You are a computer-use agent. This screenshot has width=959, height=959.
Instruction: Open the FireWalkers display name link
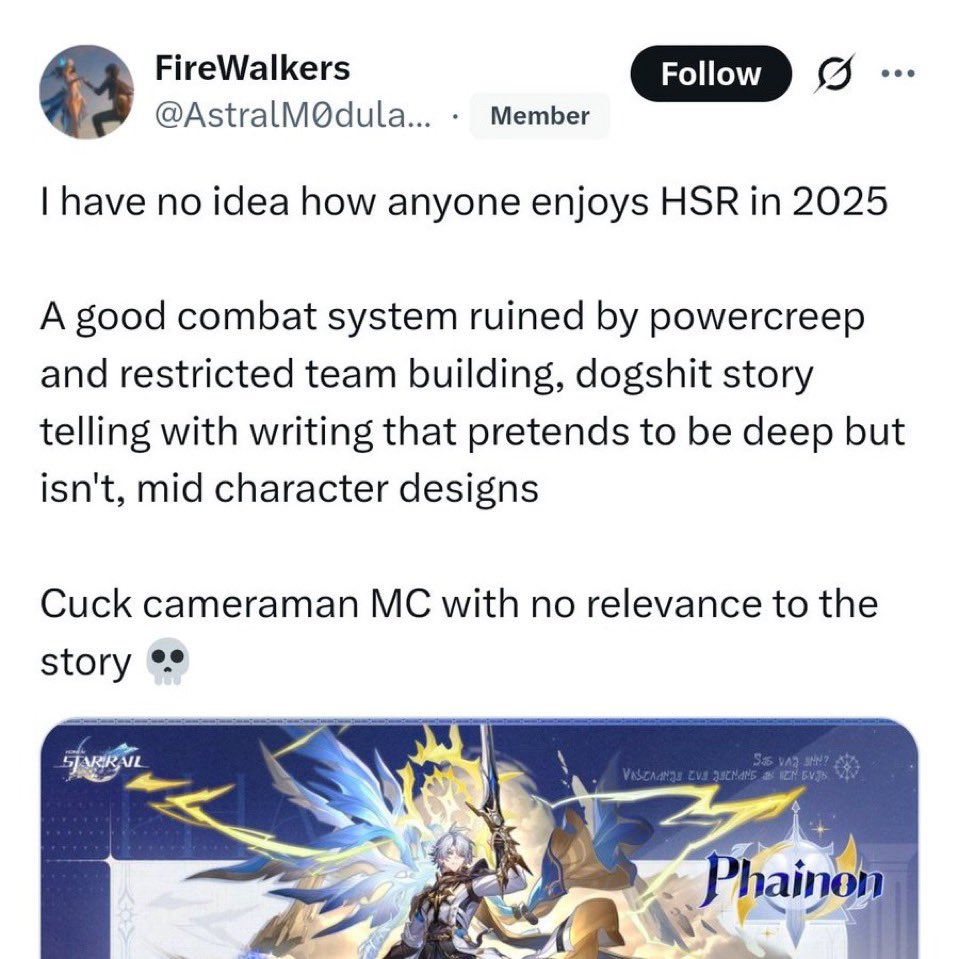[253, 68]
